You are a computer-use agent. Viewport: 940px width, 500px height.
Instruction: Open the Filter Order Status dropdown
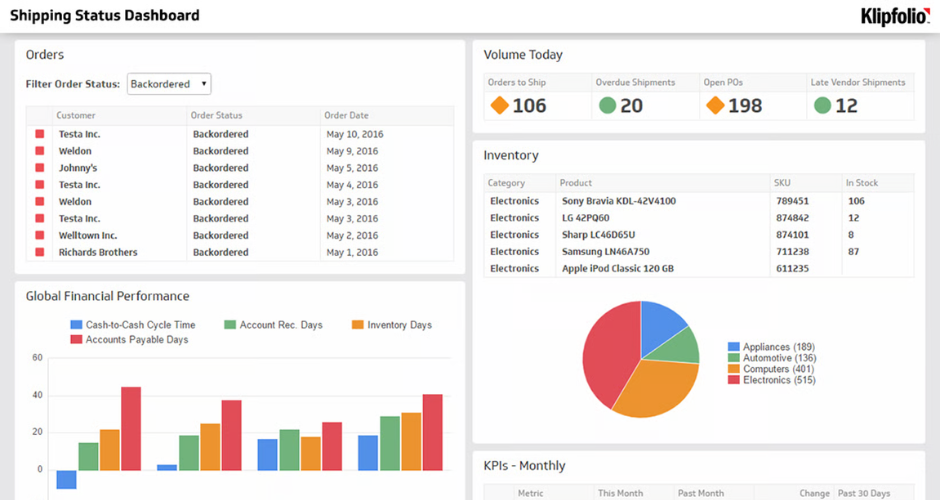169,85
